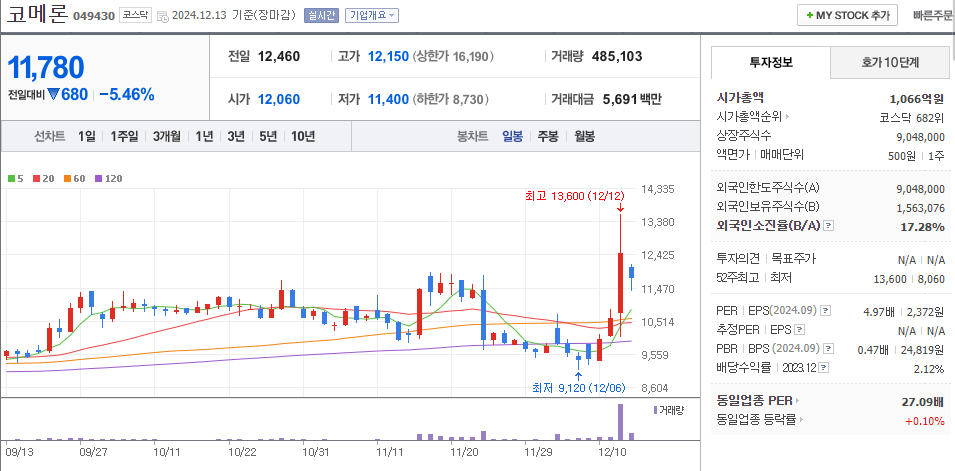Select the 1일 line chart period
The image size is (955, 471).
click(86, 136)
